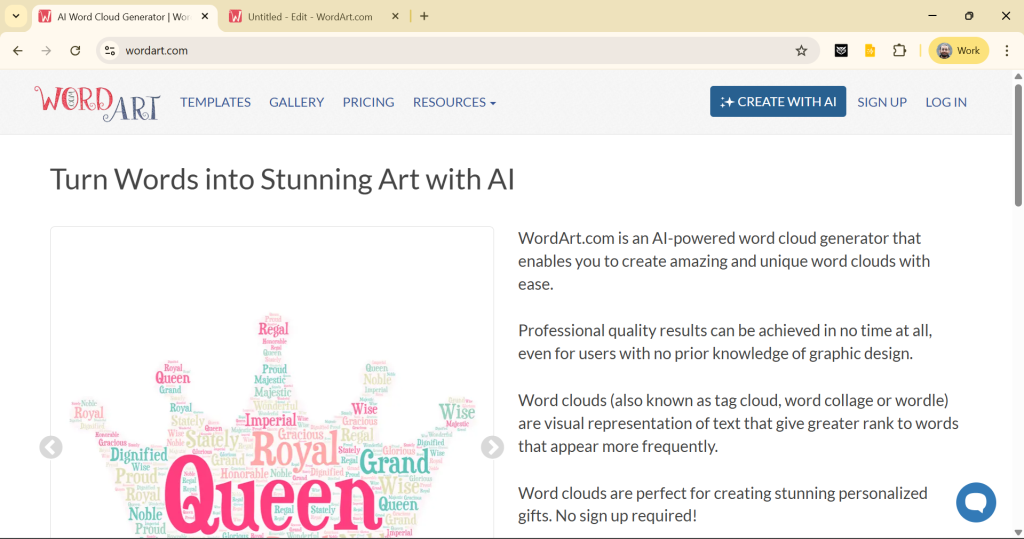Click the Log In link
Image resolution: width=1024 pixels, height=539 pixels.
[945, 102]
